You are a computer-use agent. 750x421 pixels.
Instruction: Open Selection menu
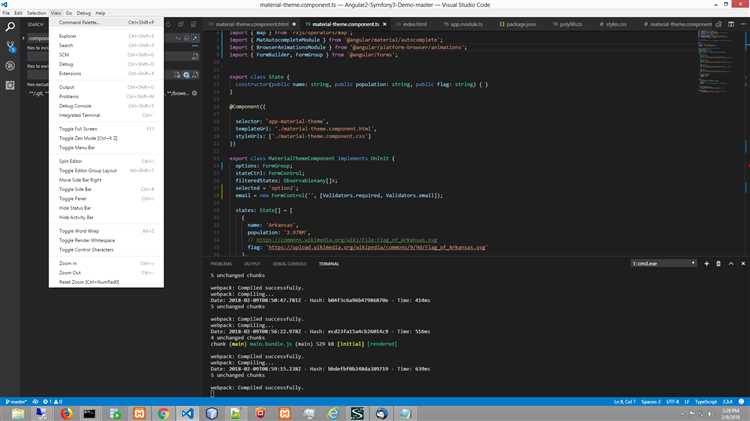(36, 13)
